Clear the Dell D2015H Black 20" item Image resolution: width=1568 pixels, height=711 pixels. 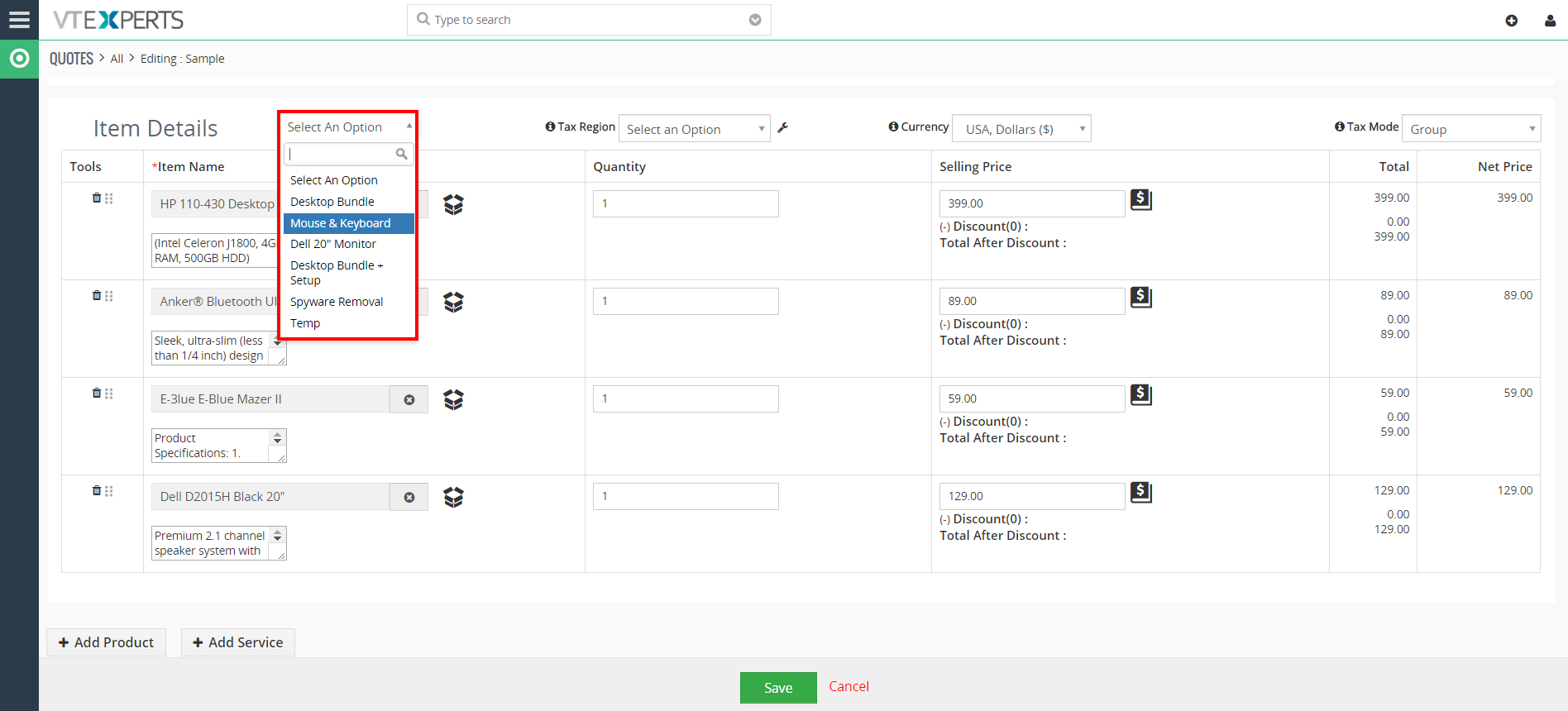tap(409, 497)
